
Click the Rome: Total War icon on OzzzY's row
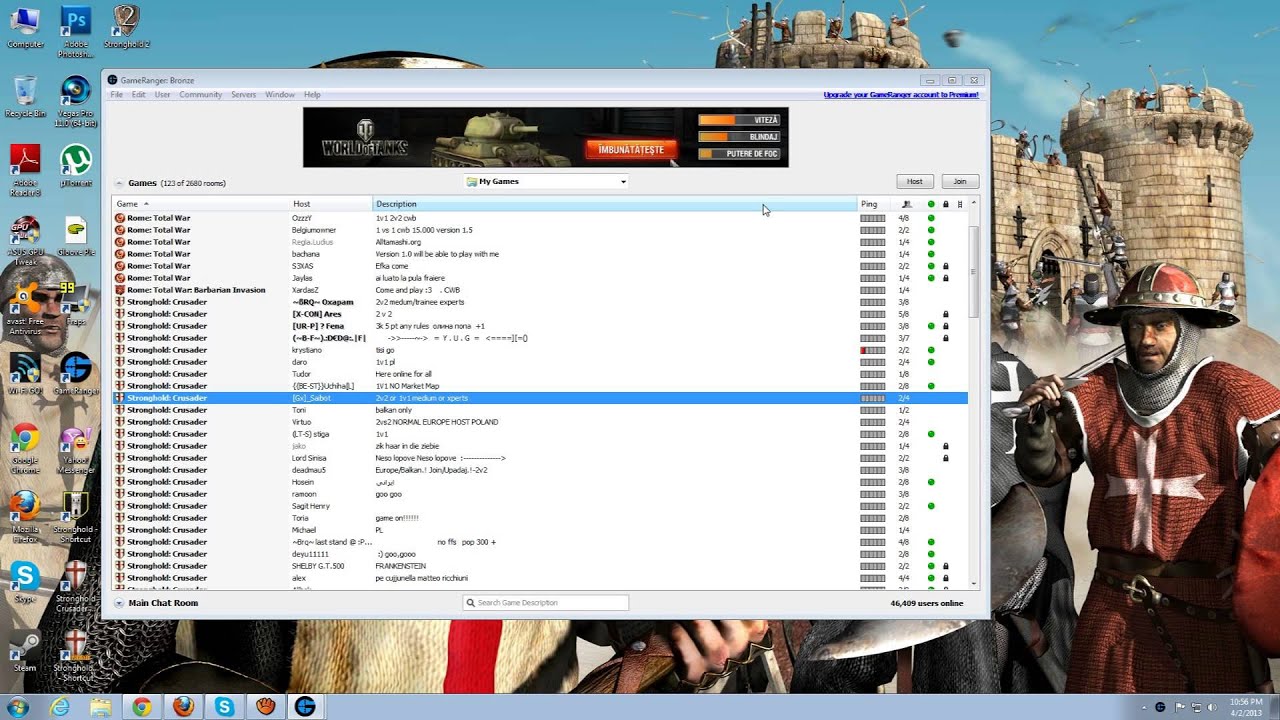(122, 217)
